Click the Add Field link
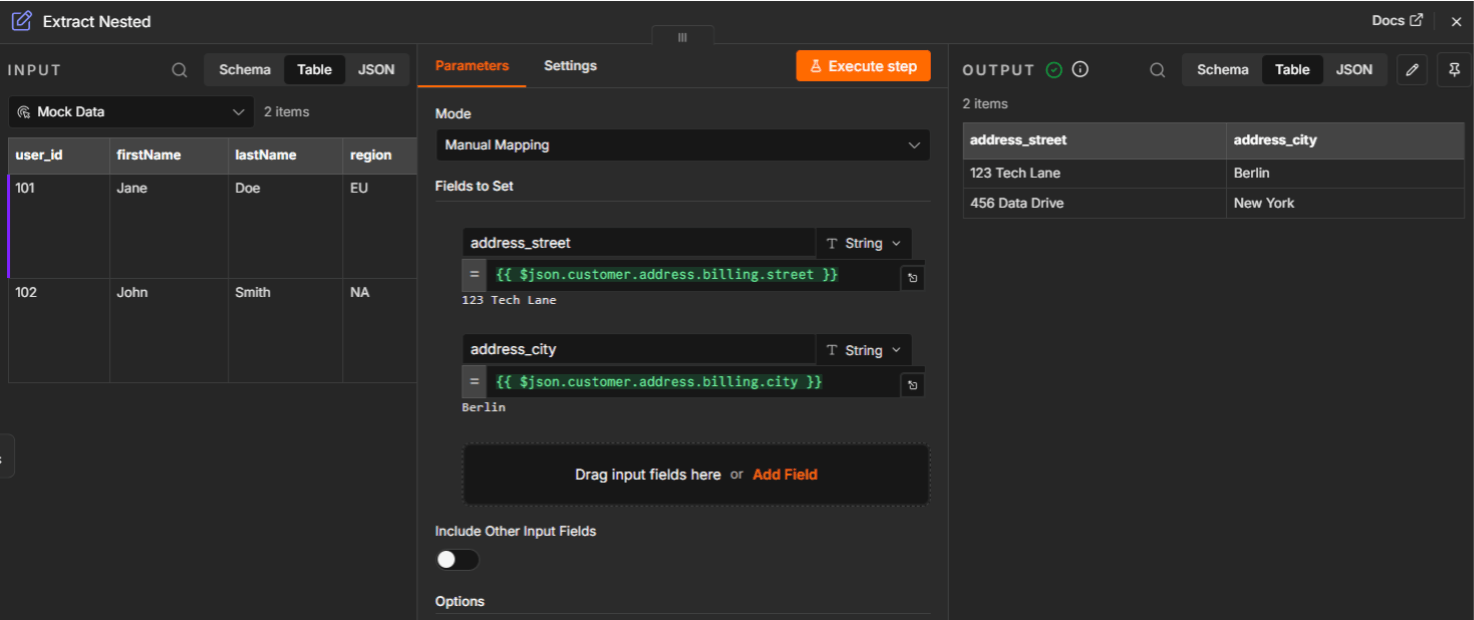 785,475
